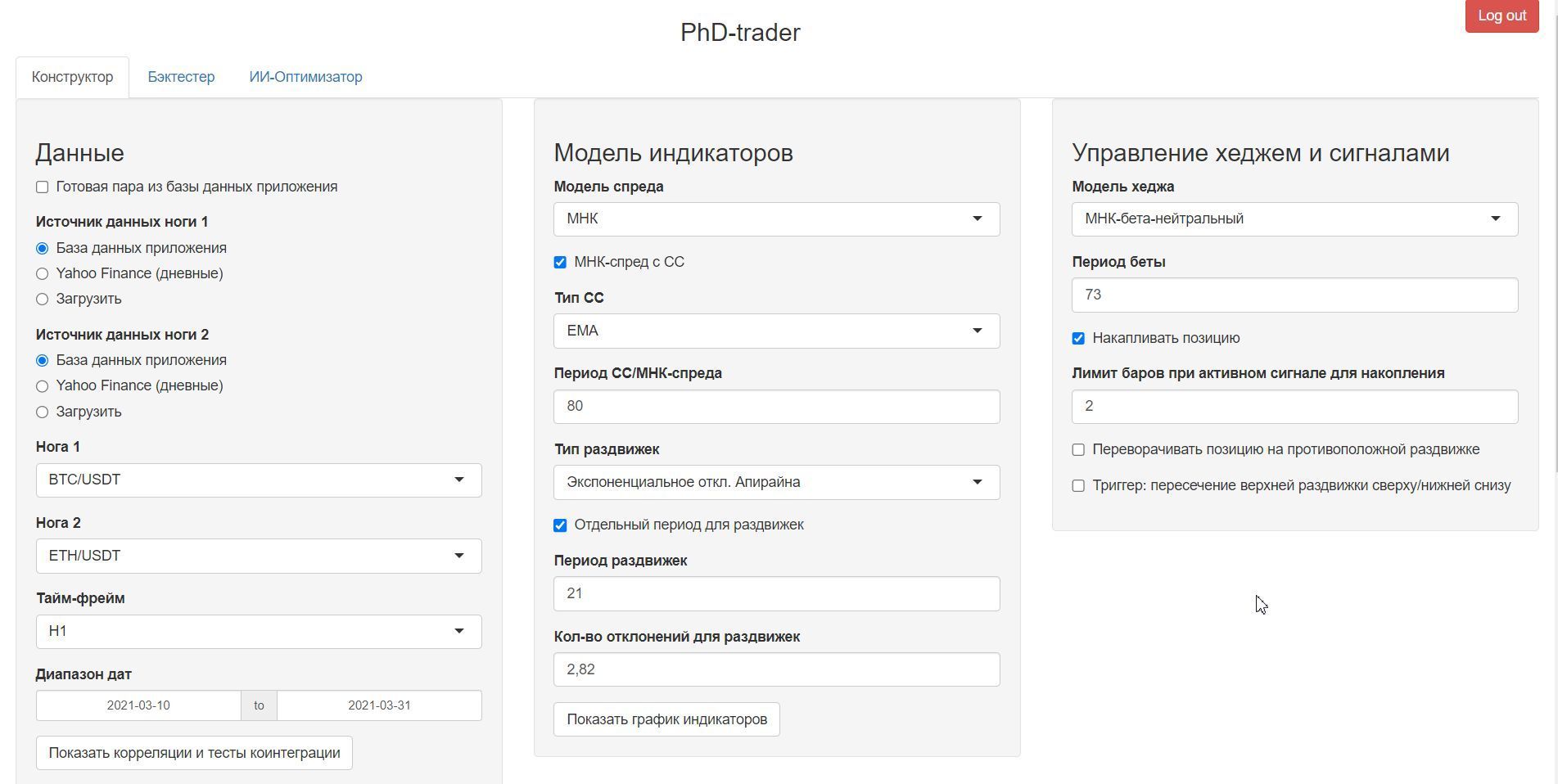Select Загрузить for leg 2 data source
Screen dimensions: 1558x784
click(43, 412)
